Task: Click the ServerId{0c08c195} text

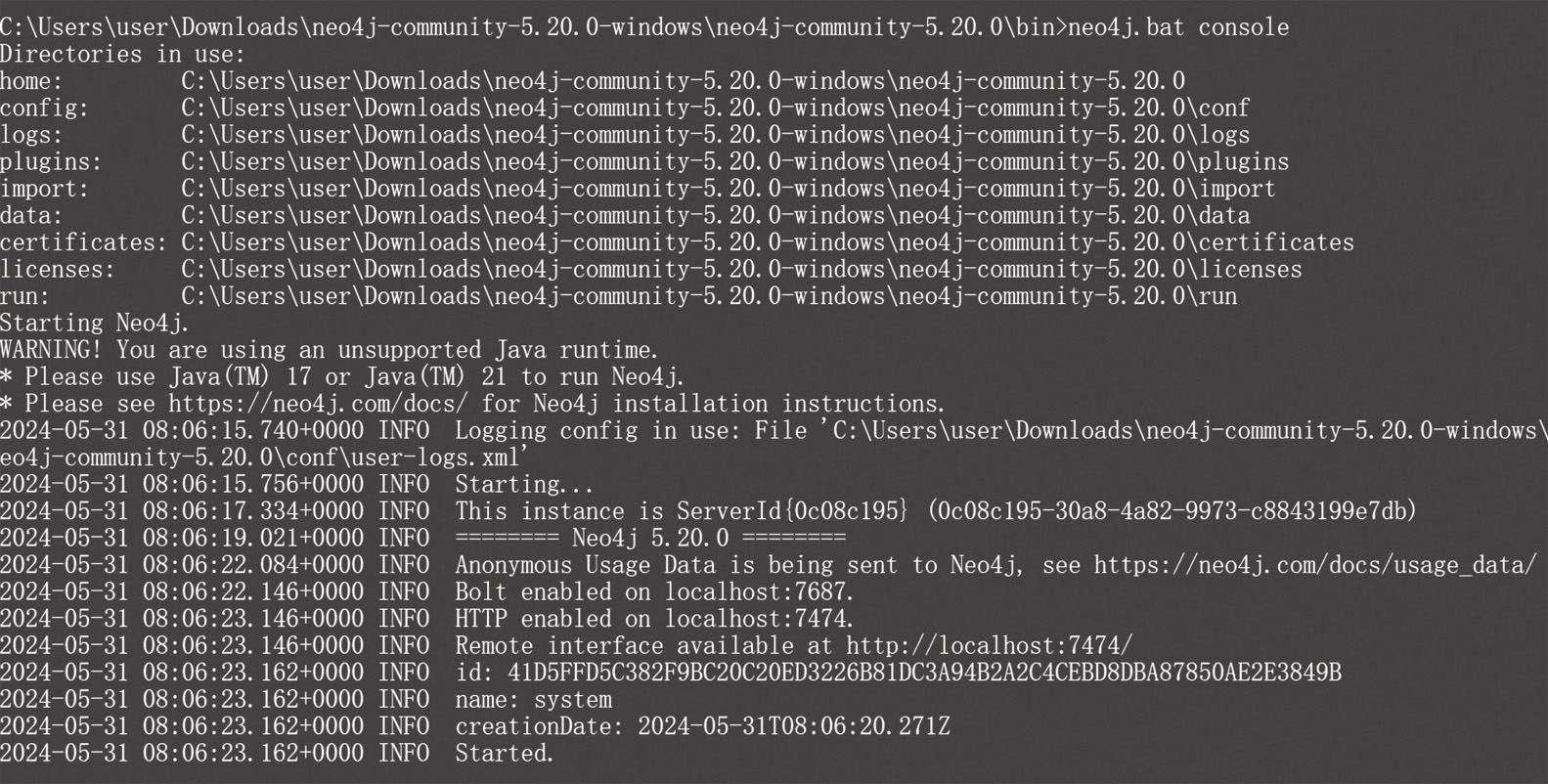Action: 793,511
